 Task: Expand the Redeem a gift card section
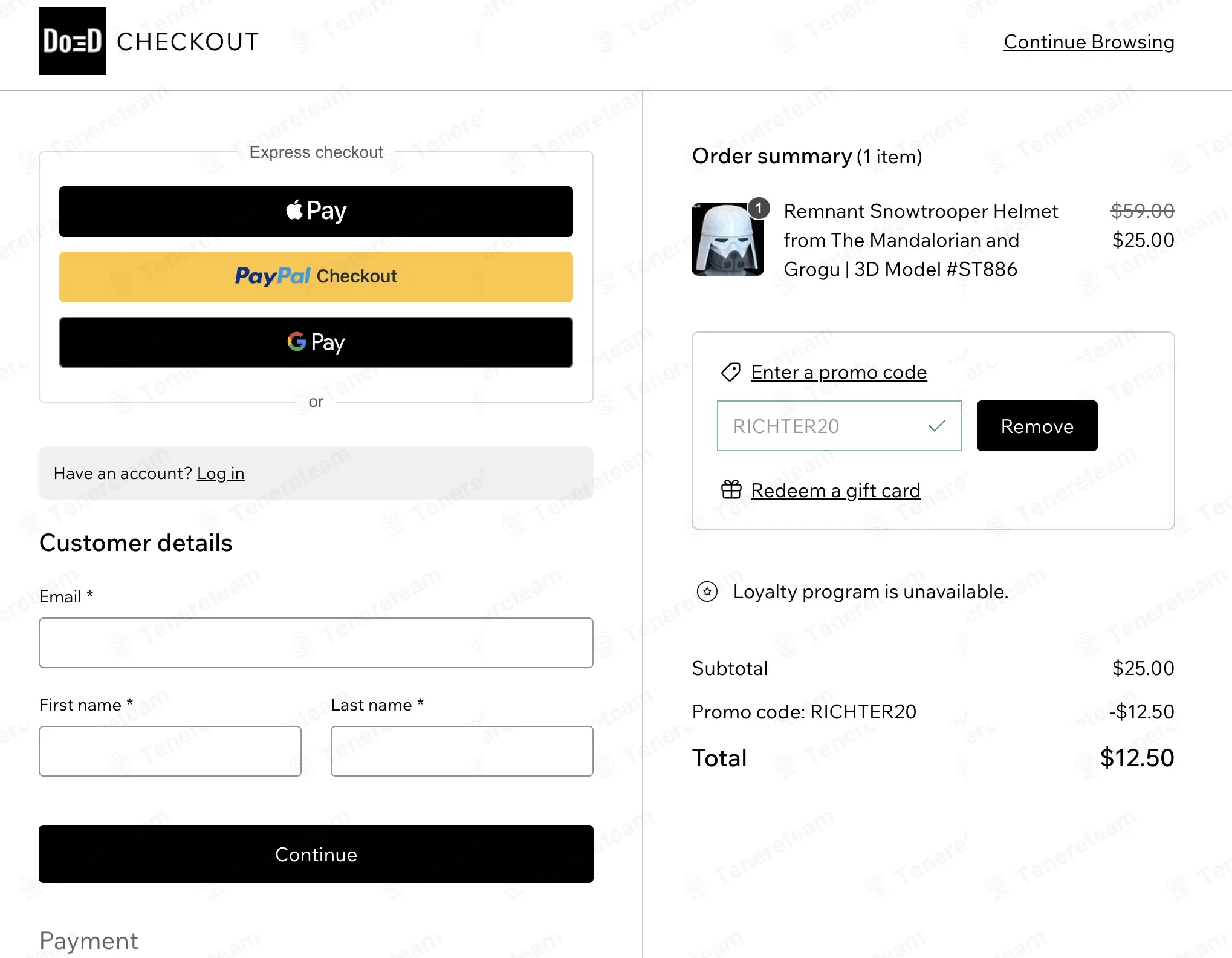coord(835,490)
